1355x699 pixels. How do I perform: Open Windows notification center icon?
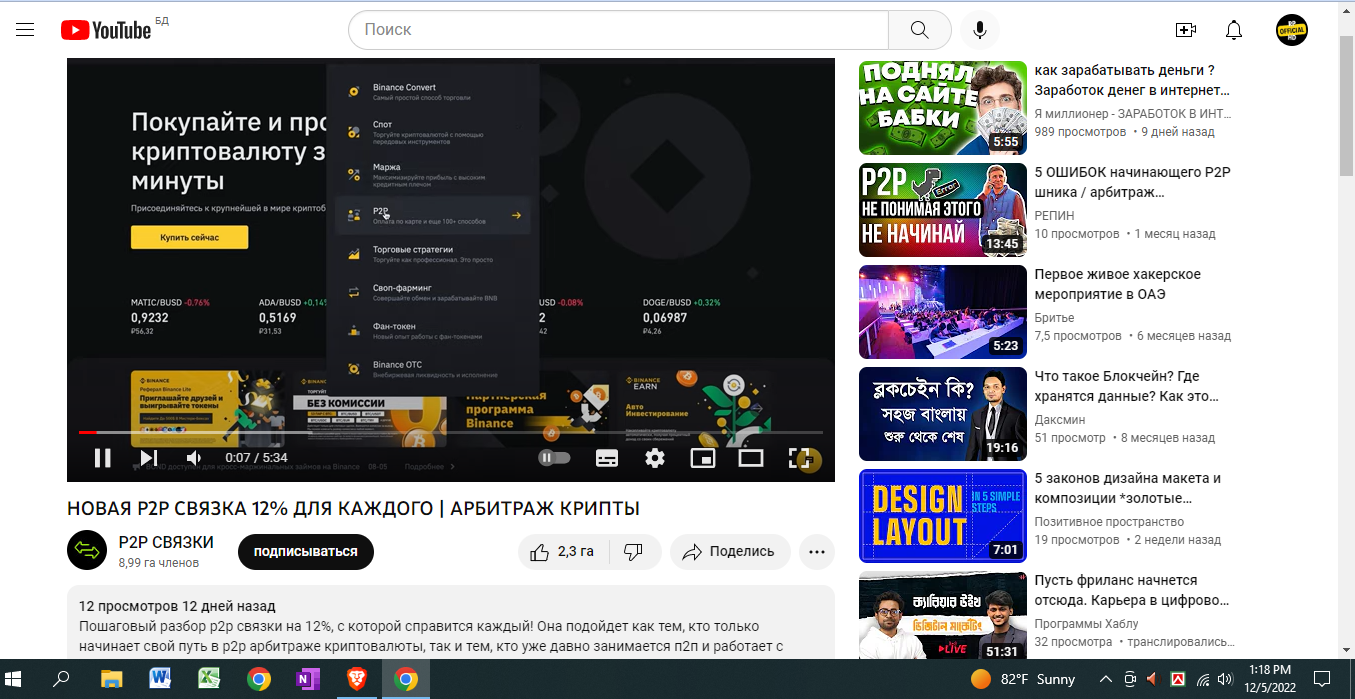tap(1322, 679)
